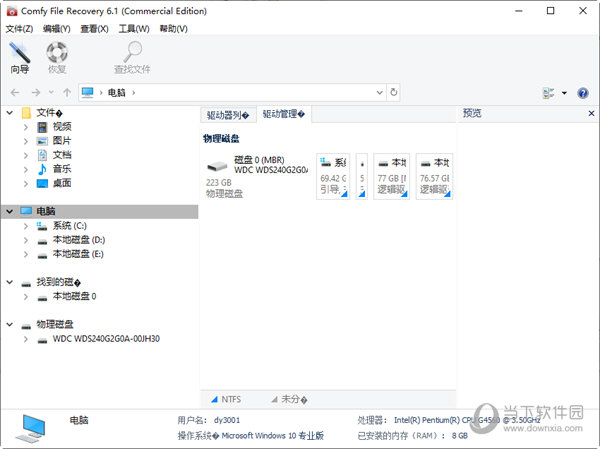The width and height of the screenshot is (600, 449).
Task: Open the 帮助(V) menu
Action: [174, 29]
